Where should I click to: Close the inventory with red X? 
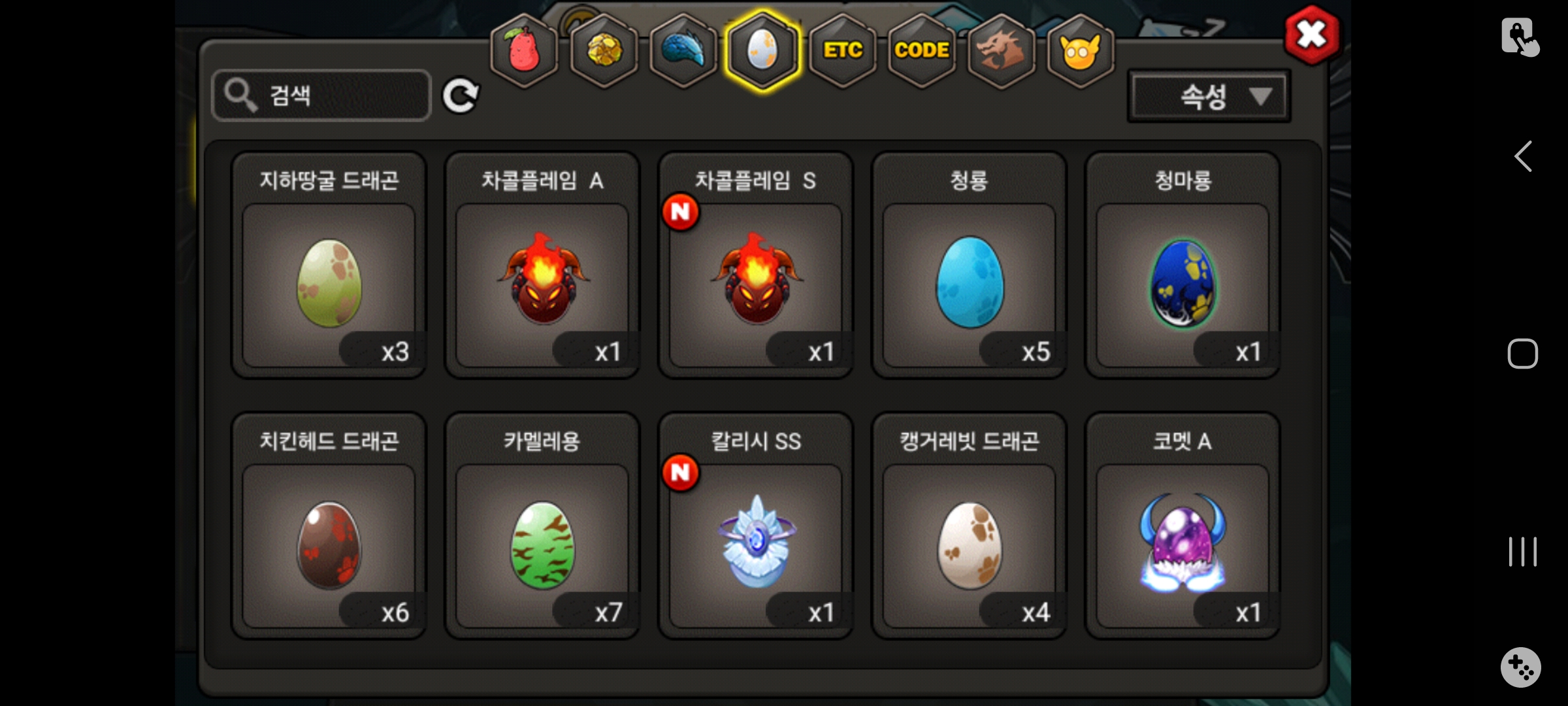pos(1312,35)
